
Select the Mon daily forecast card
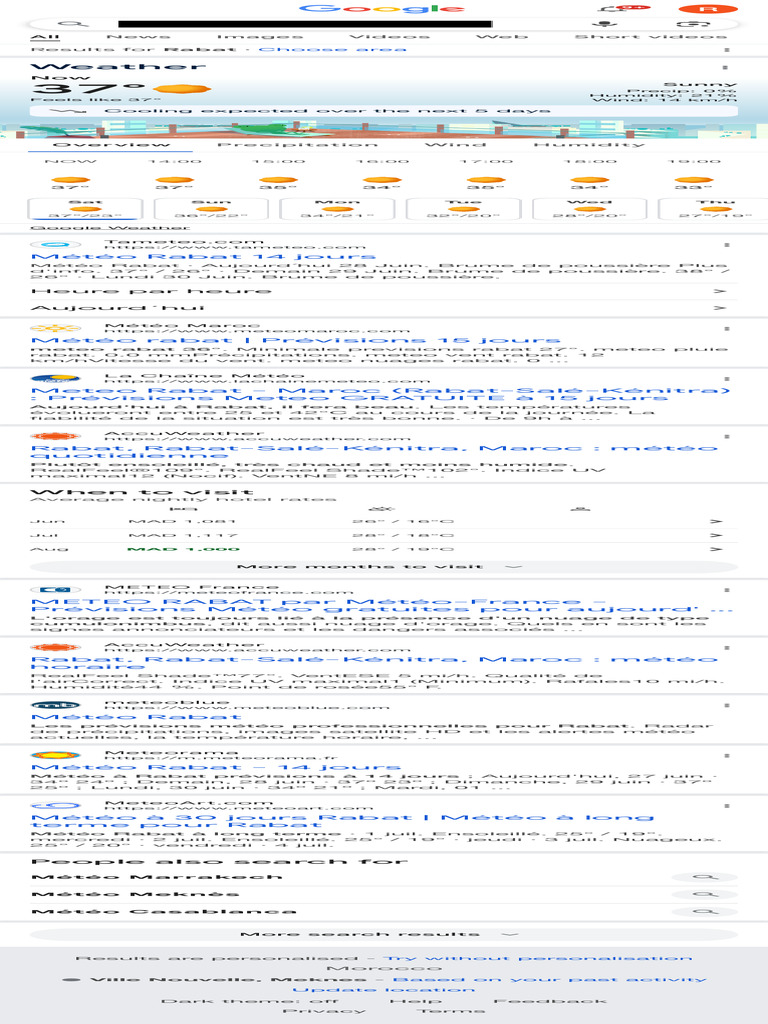337,209
